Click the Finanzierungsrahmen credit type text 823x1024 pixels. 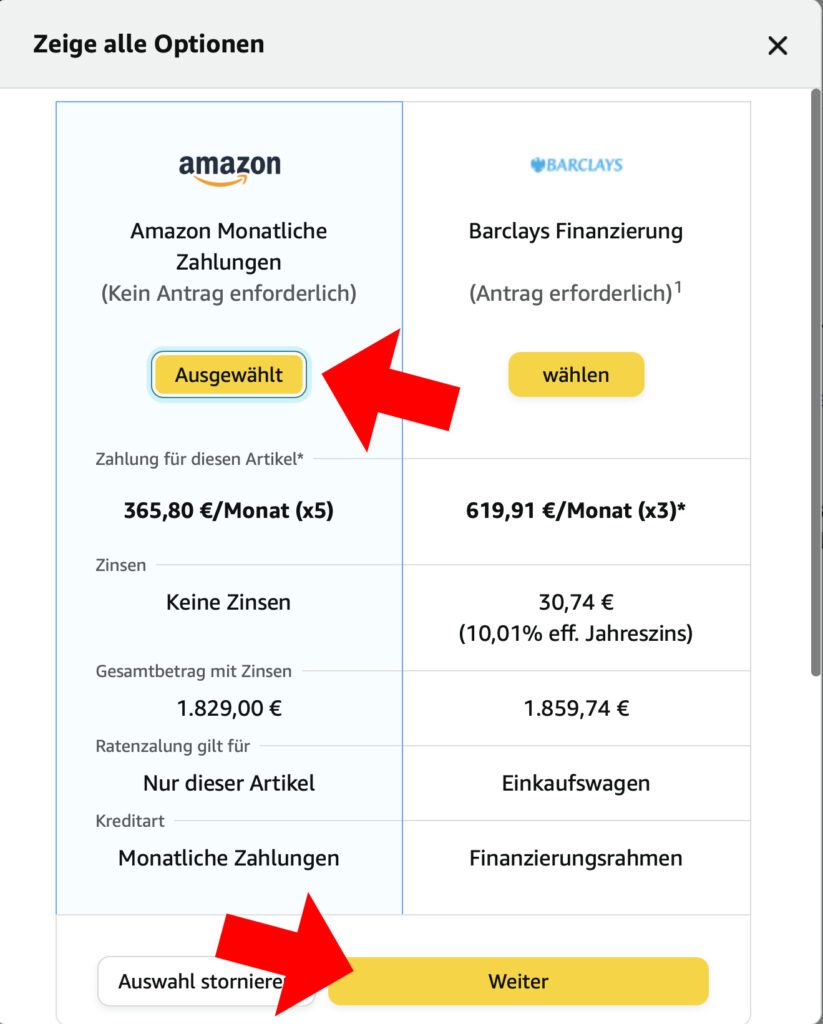pyautogui.click(x=576, y=858)
